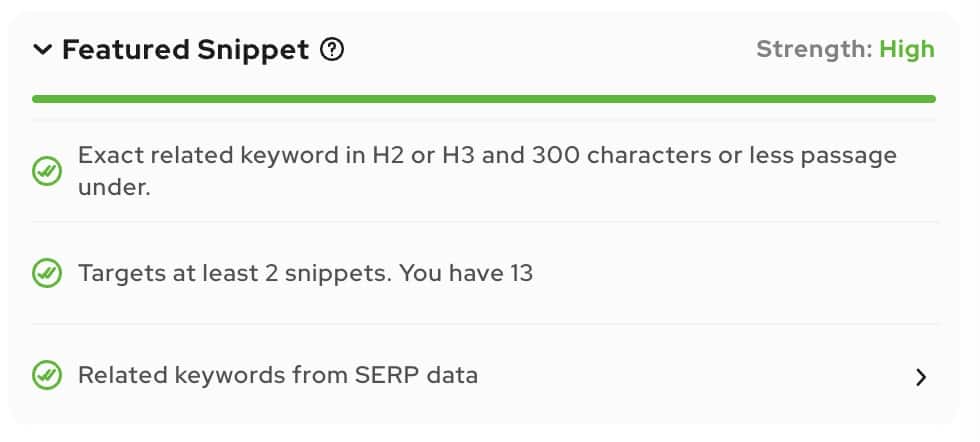980x442 pixels.
Task: Click the Featured Snippet heading
Action: pos(186,49)
